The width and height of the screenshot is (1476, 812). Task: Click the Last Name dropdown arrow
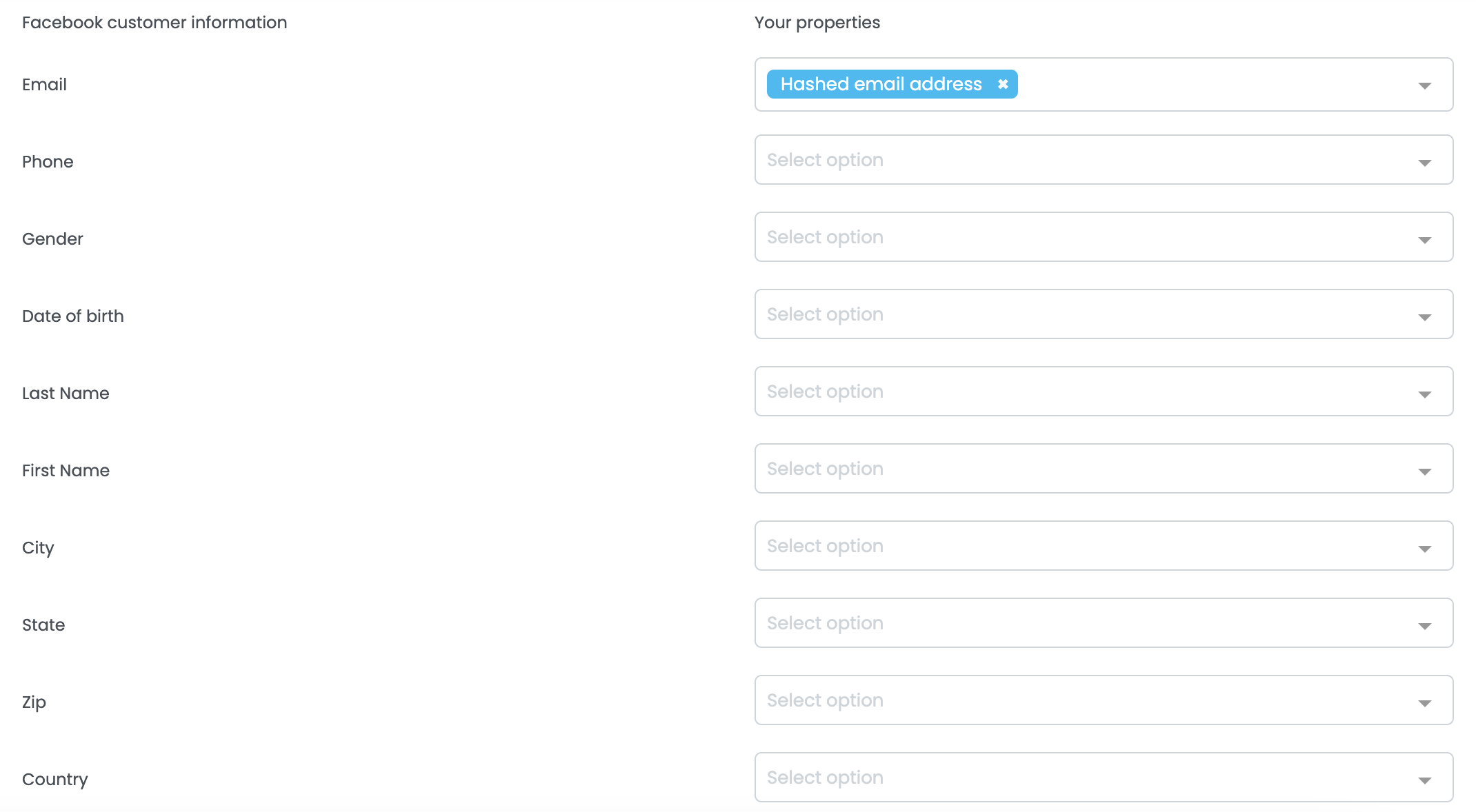(x=1424, y=394)
